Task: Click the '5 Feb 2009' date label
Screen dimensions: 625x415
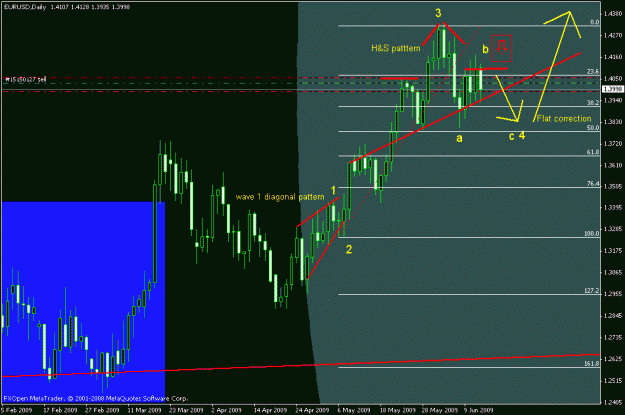Action: (16, 410)
